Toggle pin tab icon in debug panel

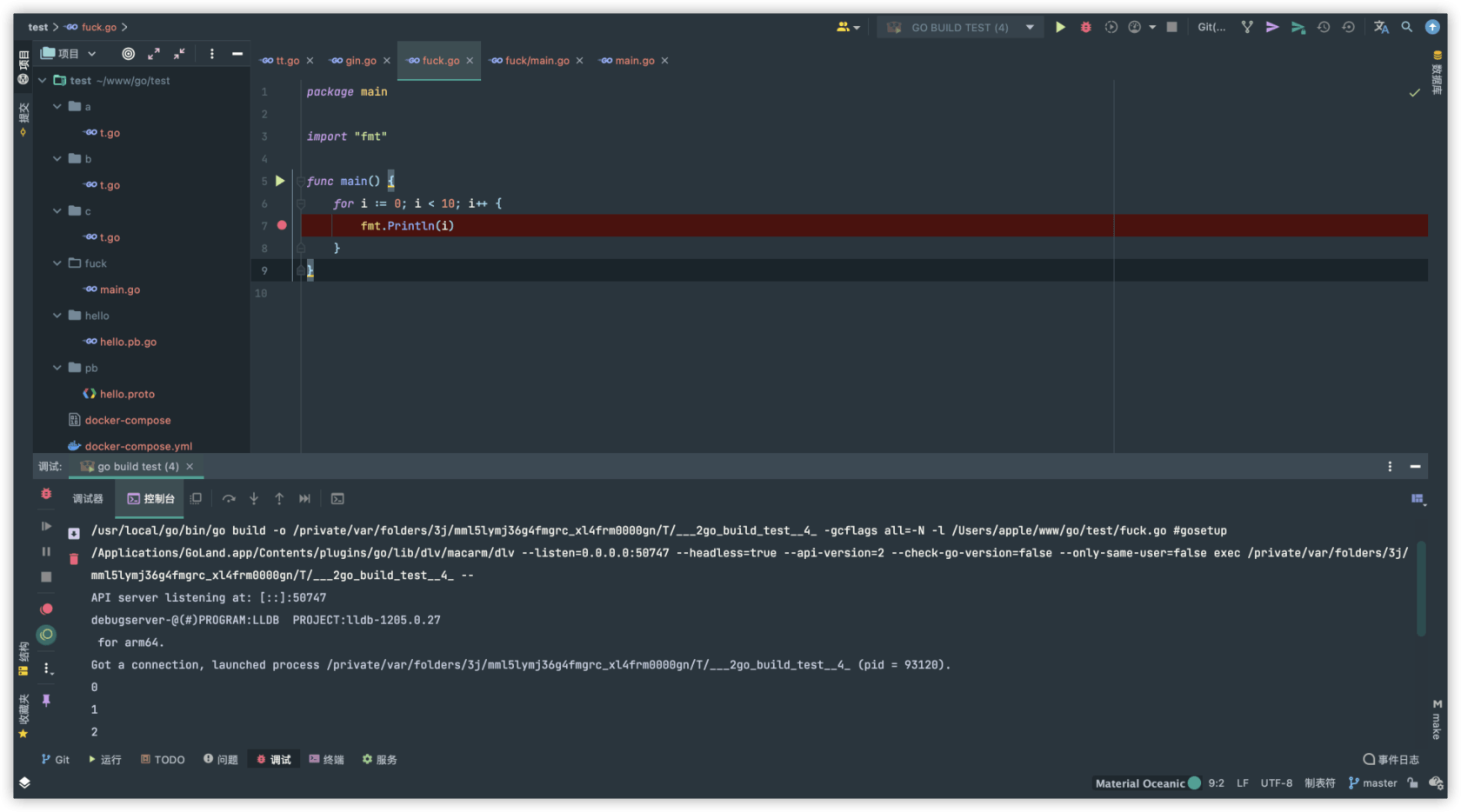coord(46,700)
